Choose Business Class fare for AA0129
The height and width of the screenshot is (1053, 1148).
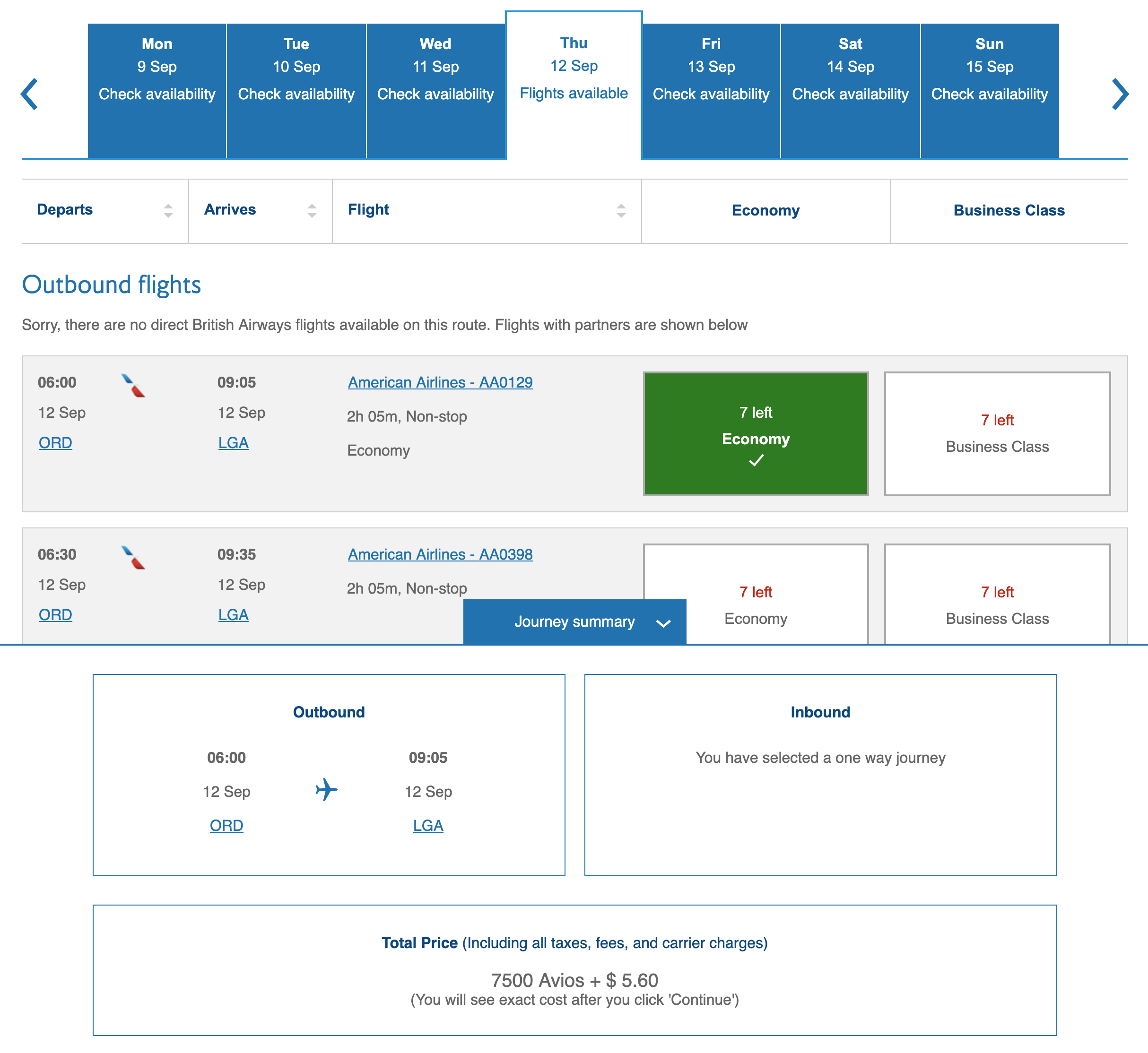pos(997,433)
